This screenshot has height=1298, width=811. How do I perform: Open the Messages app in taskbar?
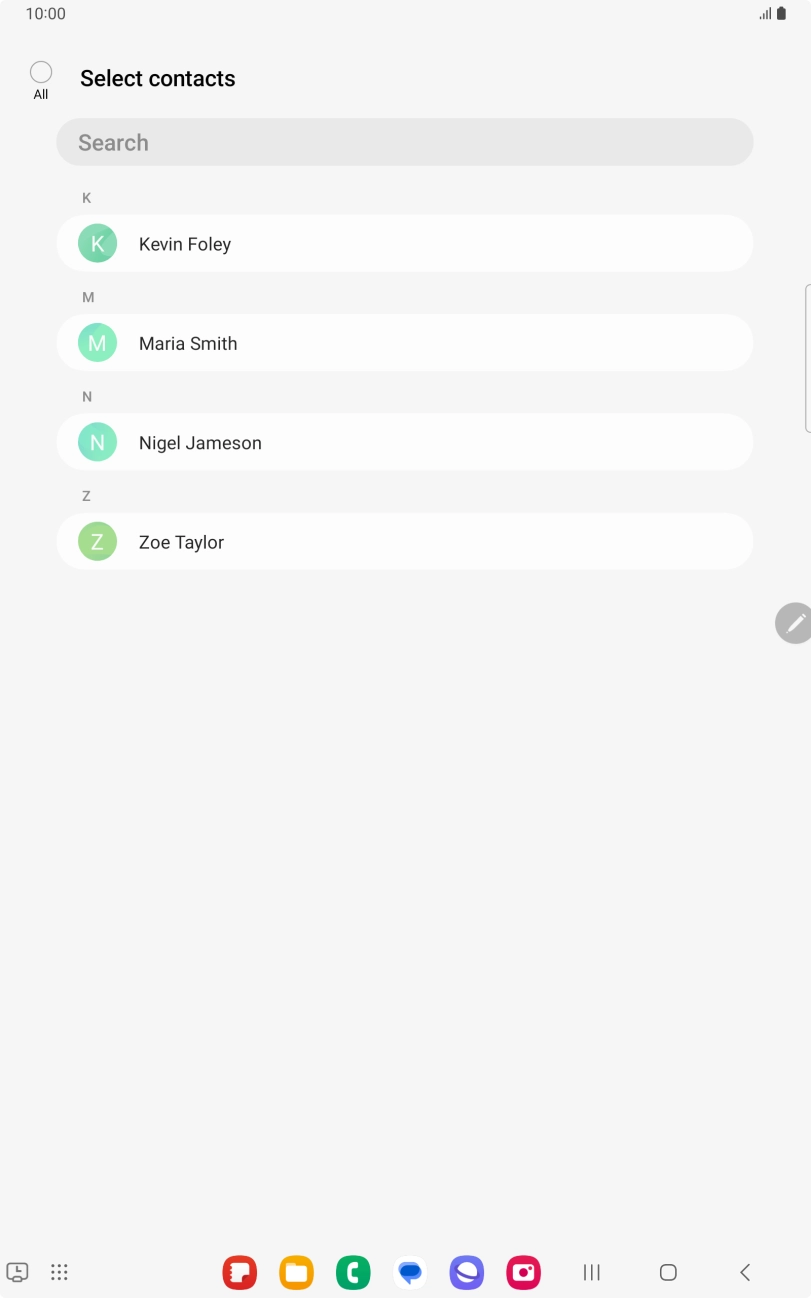click(x=410, y=1272)
